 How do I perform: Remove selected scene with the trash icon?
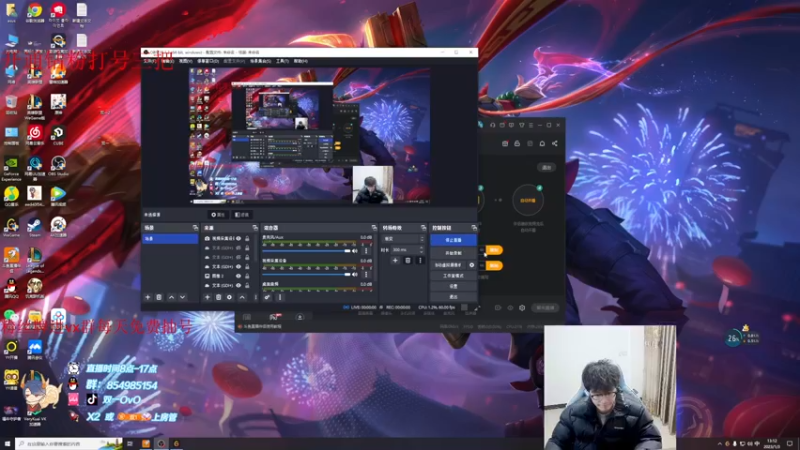159,297
